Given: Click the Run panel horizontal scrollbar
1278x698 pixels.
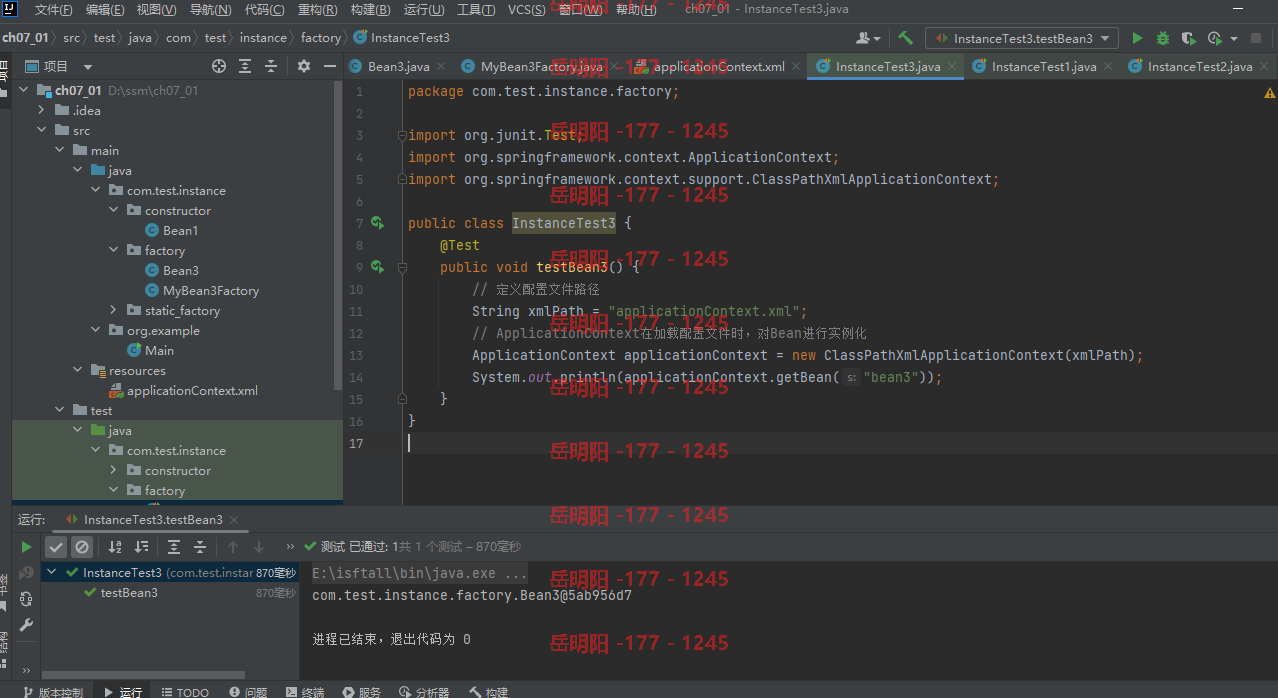Looking at the screenshot, I should pos(142,675).
